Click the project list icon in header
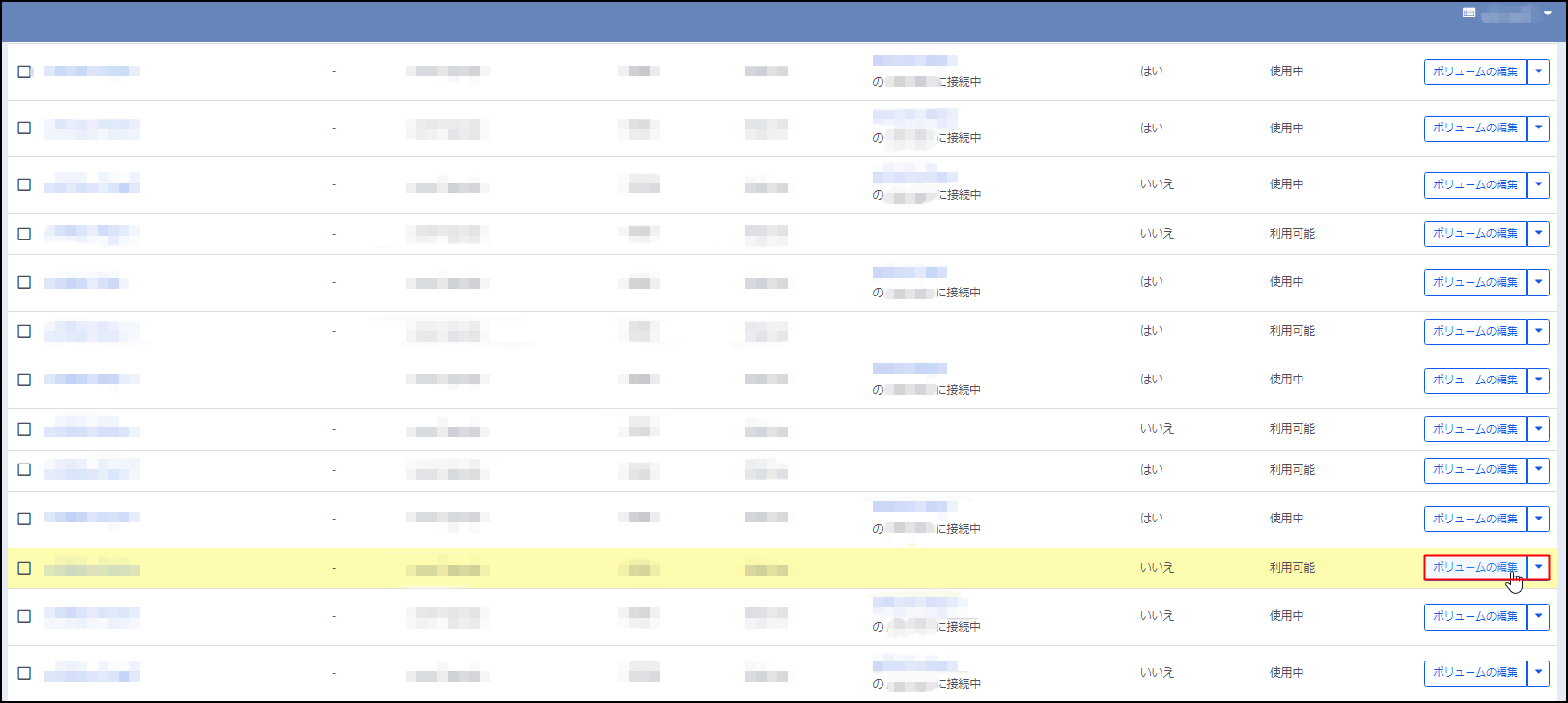The height and width of the screenshot is (703, 1568). [x=1469, y=14]
